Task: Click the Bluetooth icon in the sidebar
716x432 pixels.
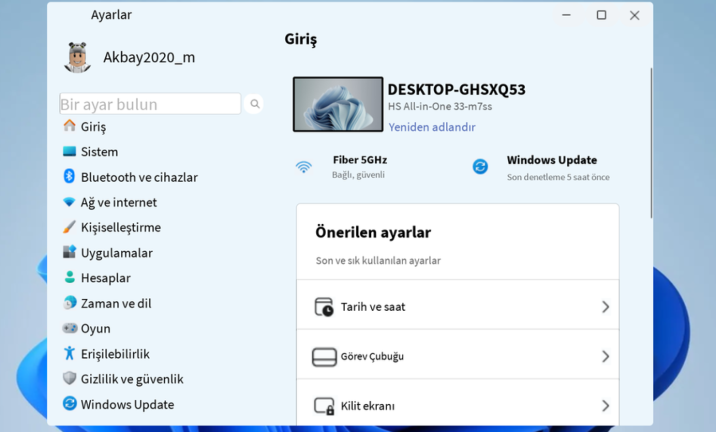Action: pos(69,176)
